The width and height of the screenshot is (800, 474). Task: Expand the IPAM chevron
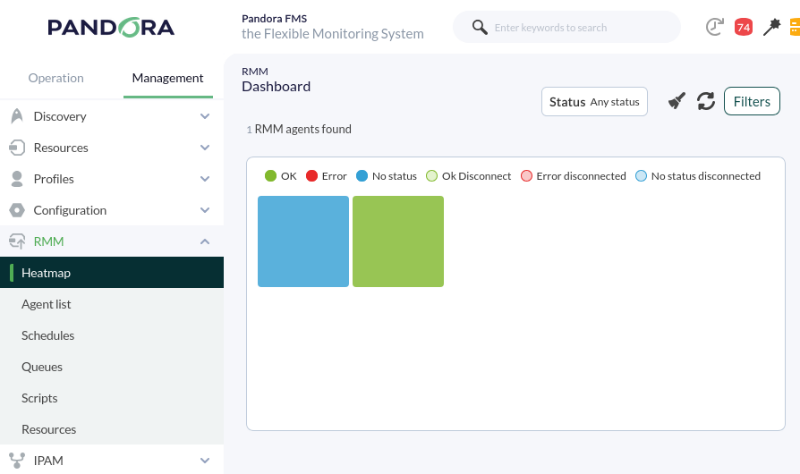pos(205,461)
